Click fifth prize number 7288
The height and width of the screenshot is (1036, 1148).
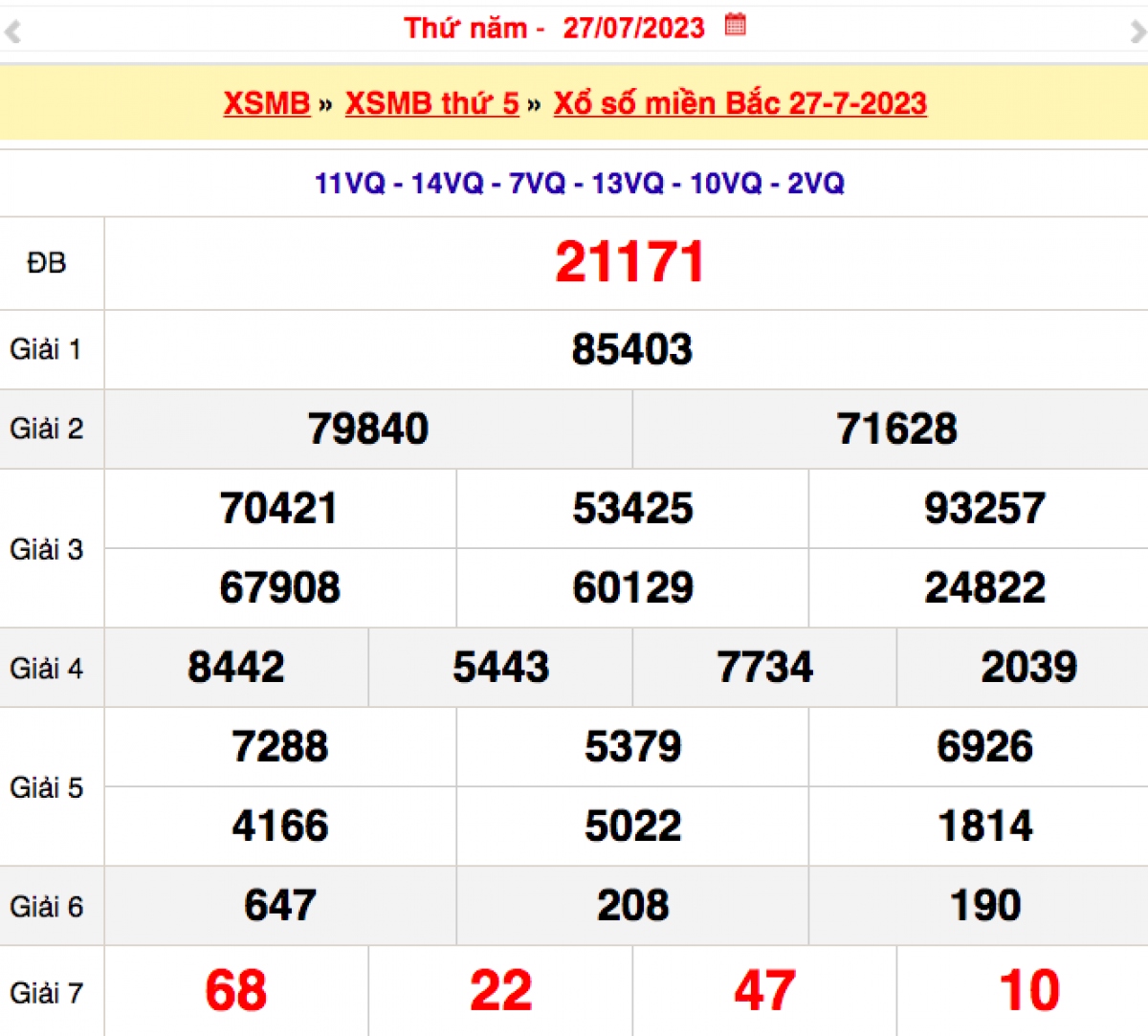pyautogui.click(x=279, y=746)
